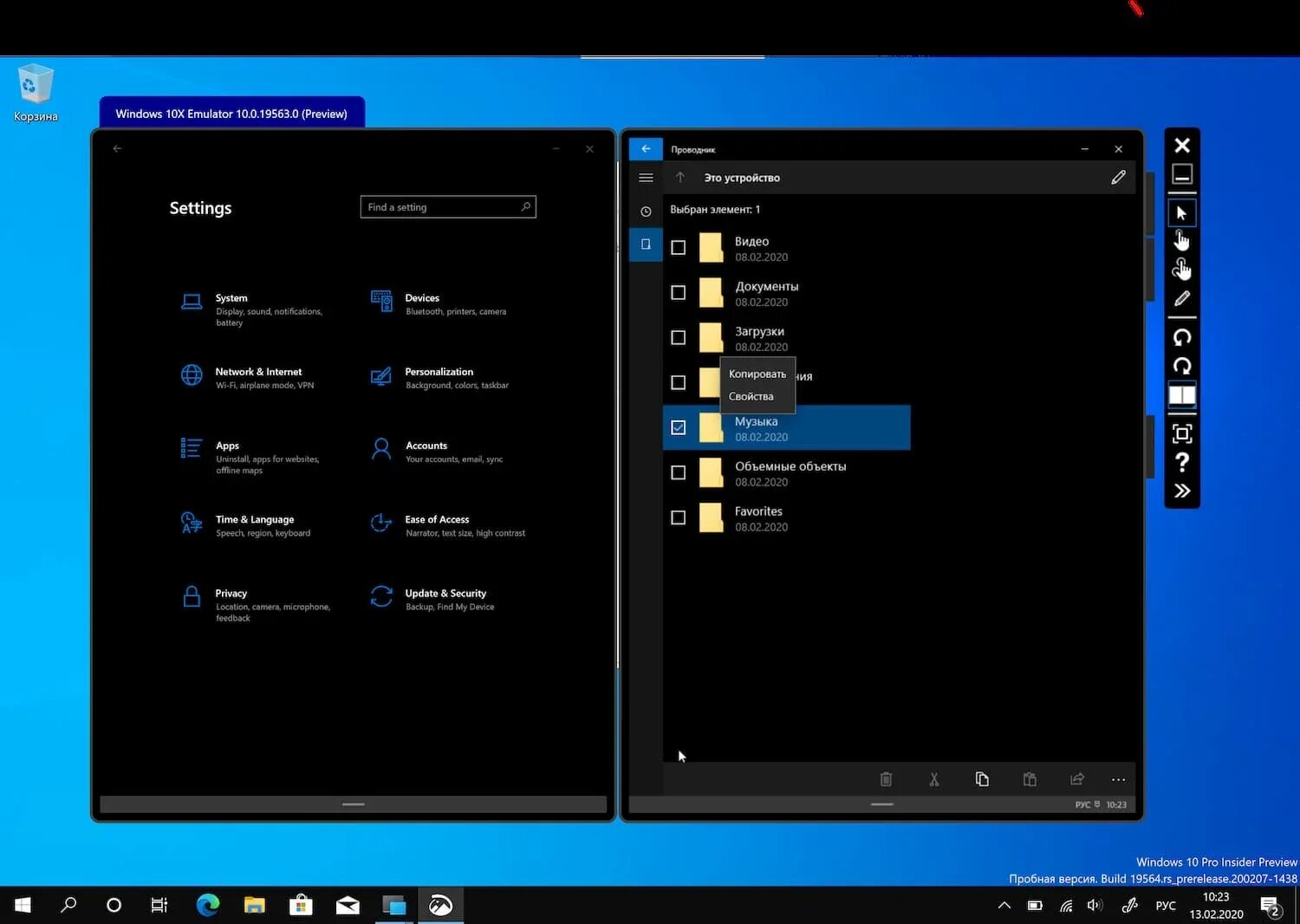Click the pencil edit path icon

pos(1118,178)
